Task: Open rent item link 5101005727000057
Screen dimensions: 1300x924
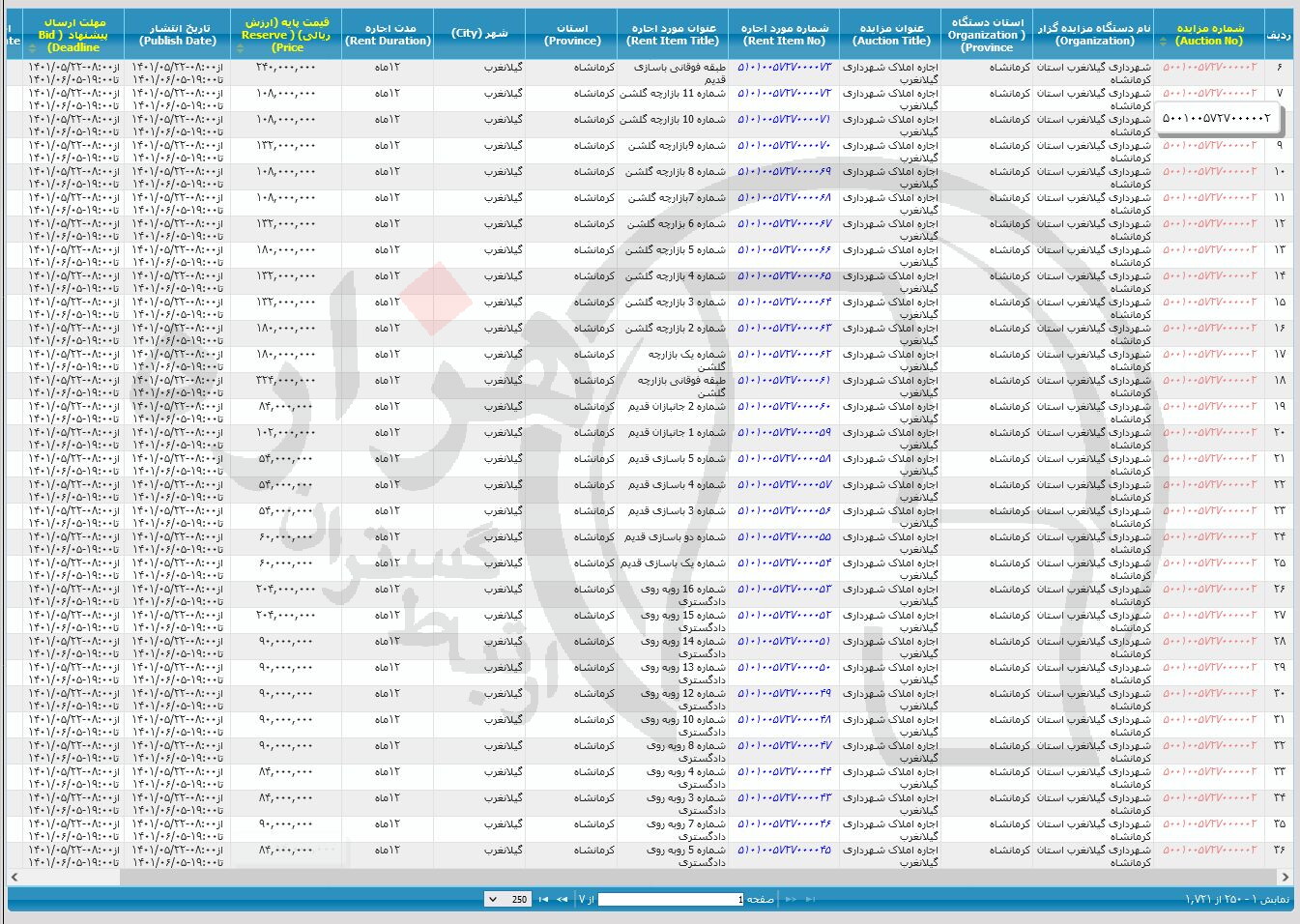Action: point(784,484)
